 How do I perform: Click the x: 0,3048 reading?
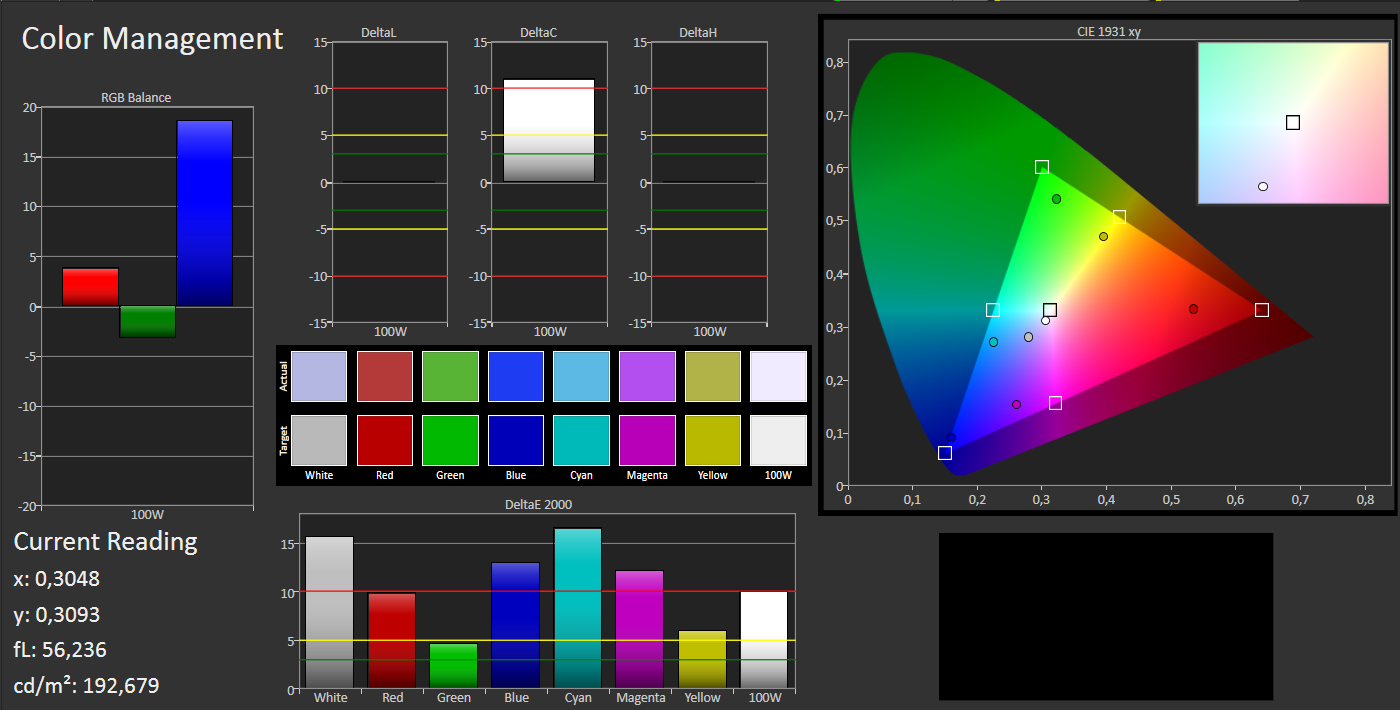click(57, 579)
